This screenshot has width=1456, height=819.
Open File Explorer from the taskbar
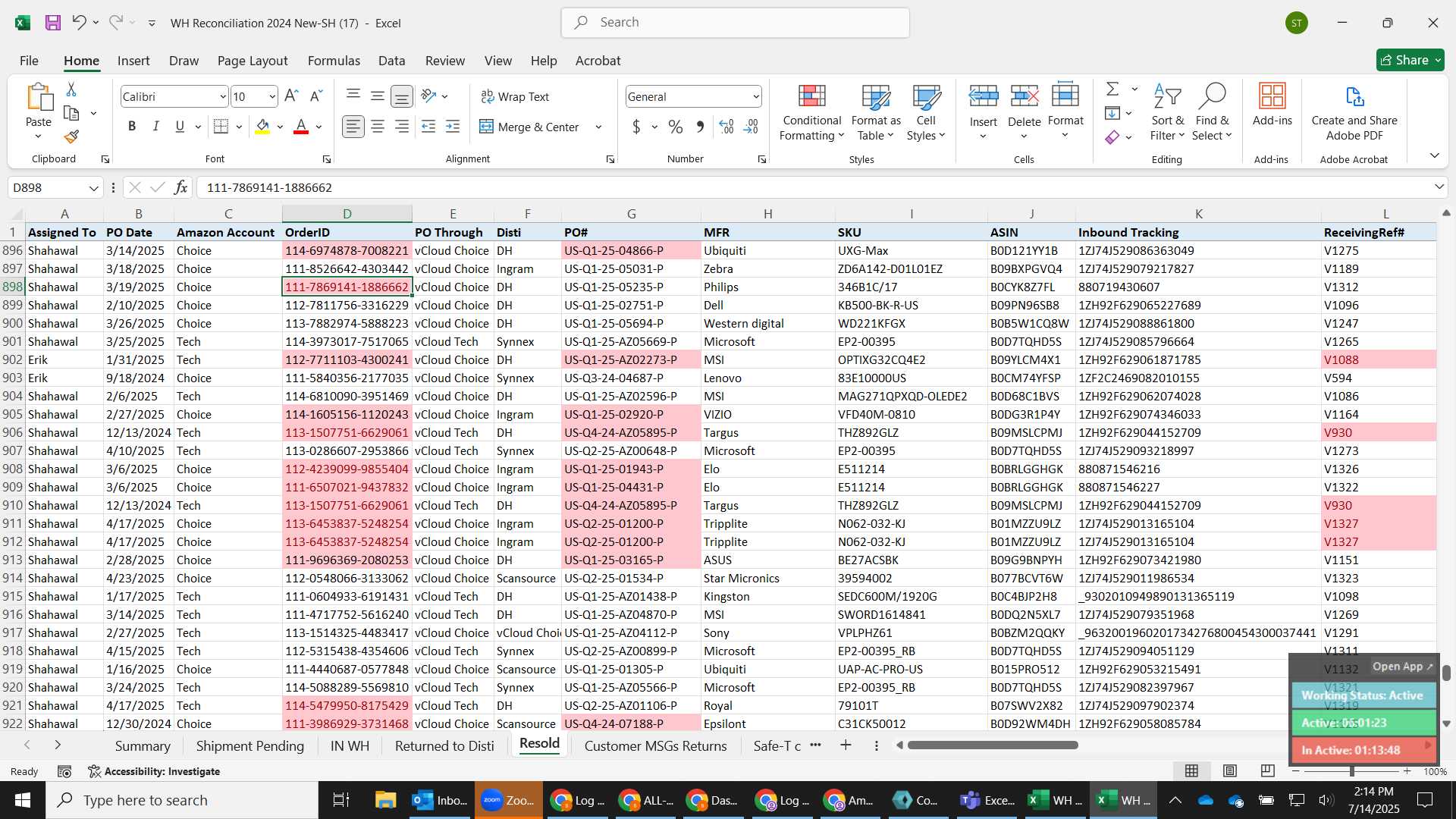tap(385, 800)
